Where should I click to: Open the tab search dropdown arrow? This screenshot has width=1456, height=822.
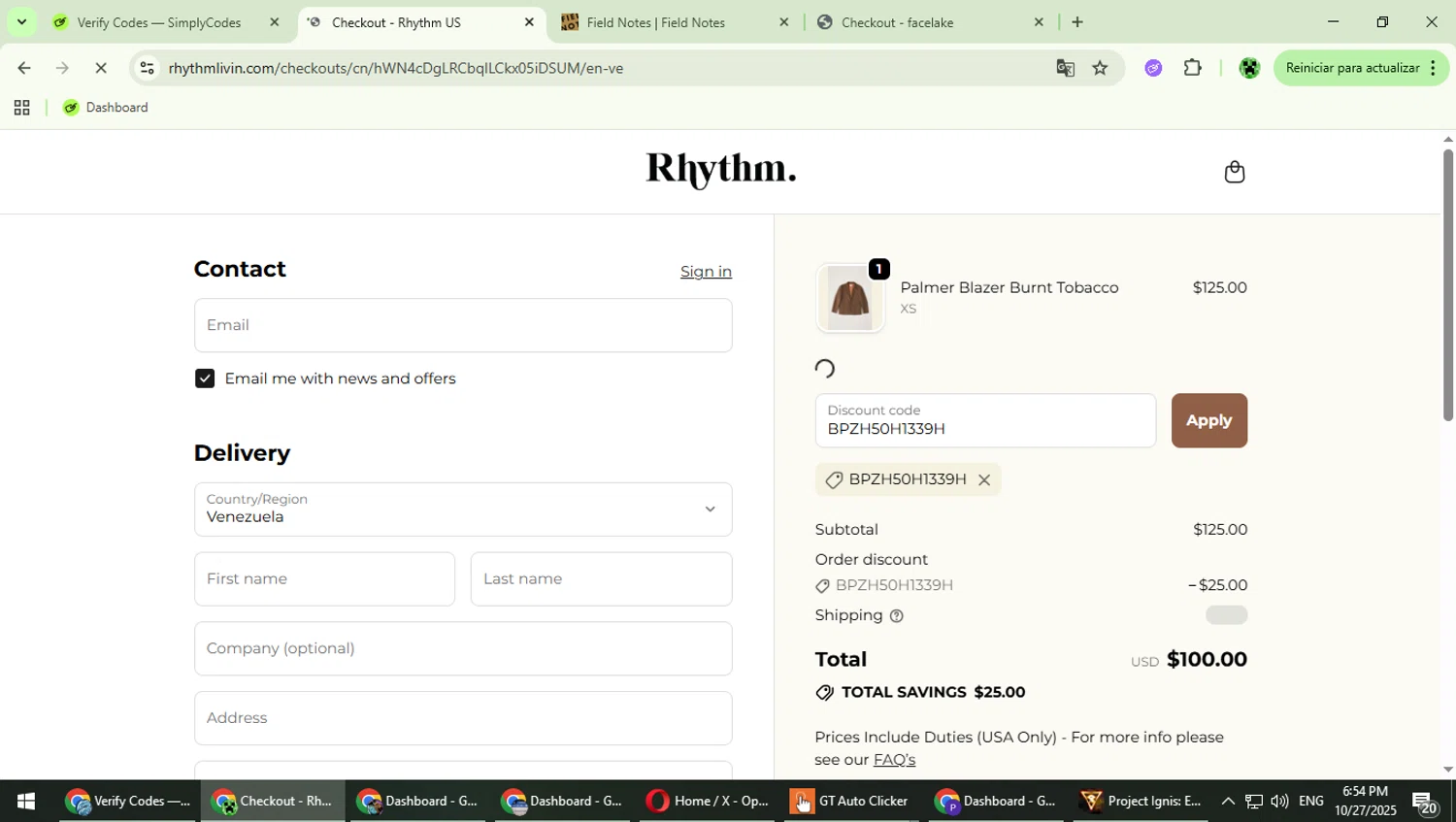tap(21, 21)
